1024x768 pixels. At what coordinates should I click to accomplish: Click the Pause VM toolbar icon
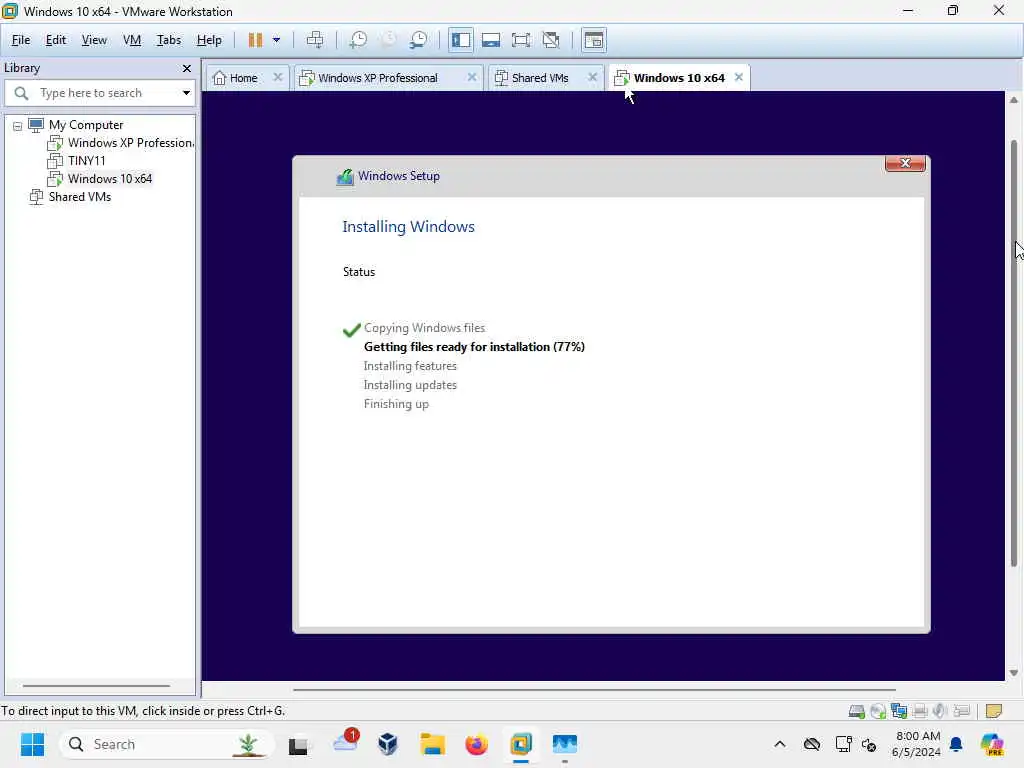pos(255,40)
